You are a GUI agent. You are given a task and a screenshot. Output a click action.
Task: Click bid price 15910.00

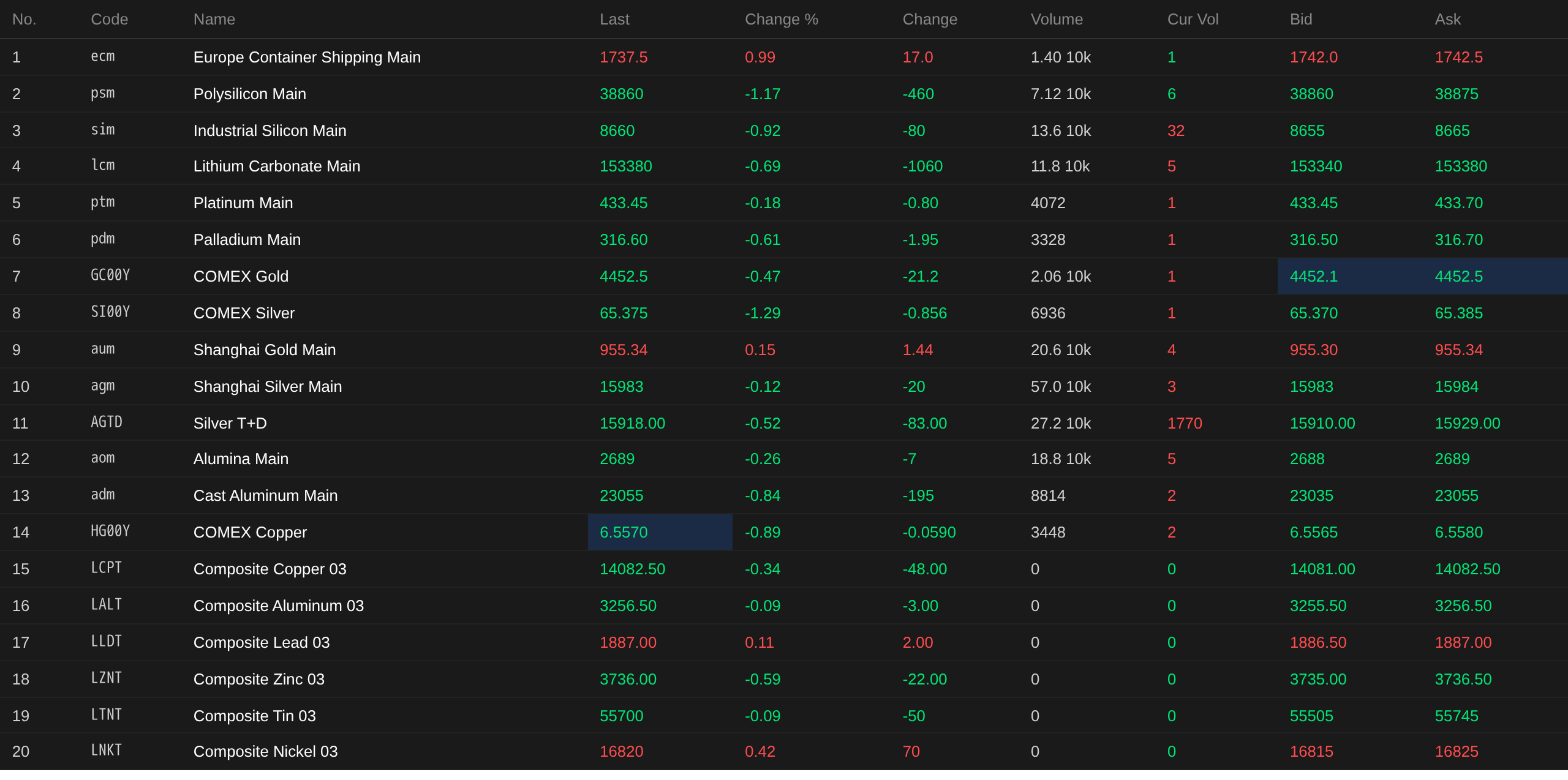click(1322, 423)
